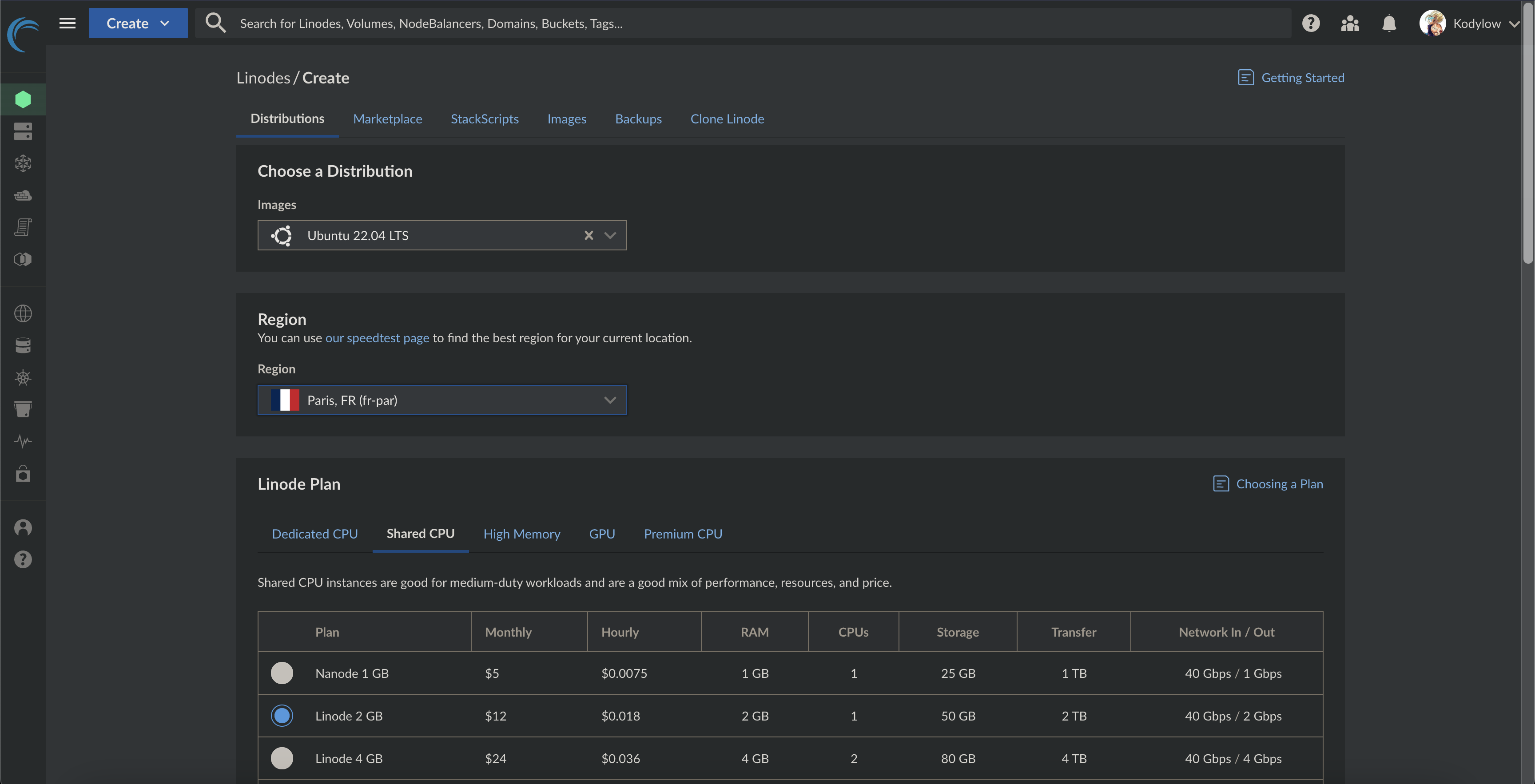Click the Ubuntu logo in Images field
The width and height of the screenshot is (1535, 784).
(281, 235)
